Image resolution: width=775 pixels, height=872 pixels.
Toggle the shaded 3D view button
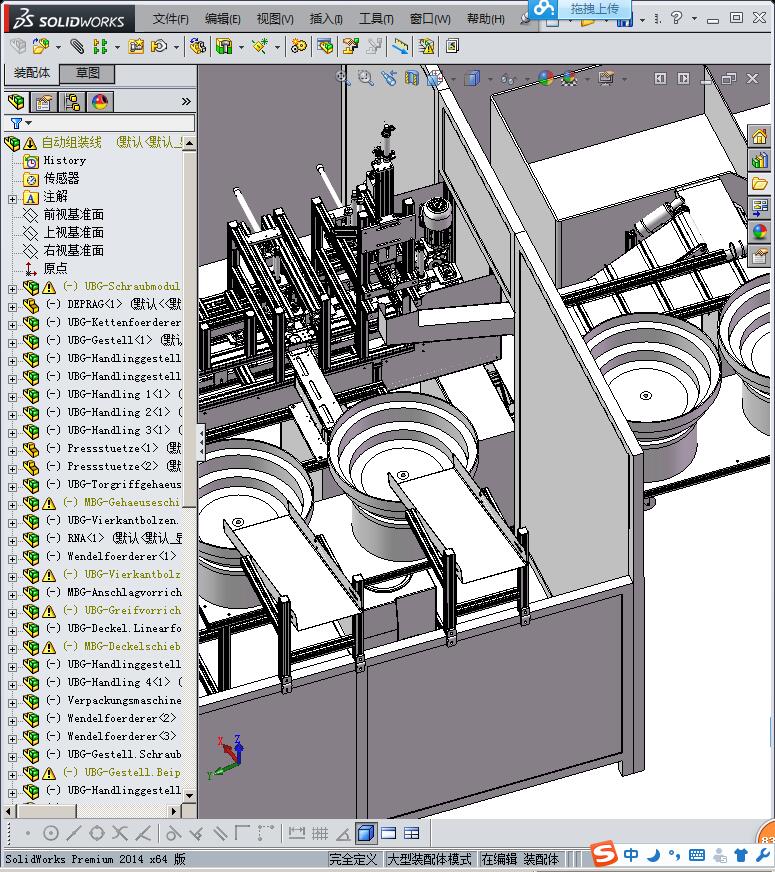point(365,833)
